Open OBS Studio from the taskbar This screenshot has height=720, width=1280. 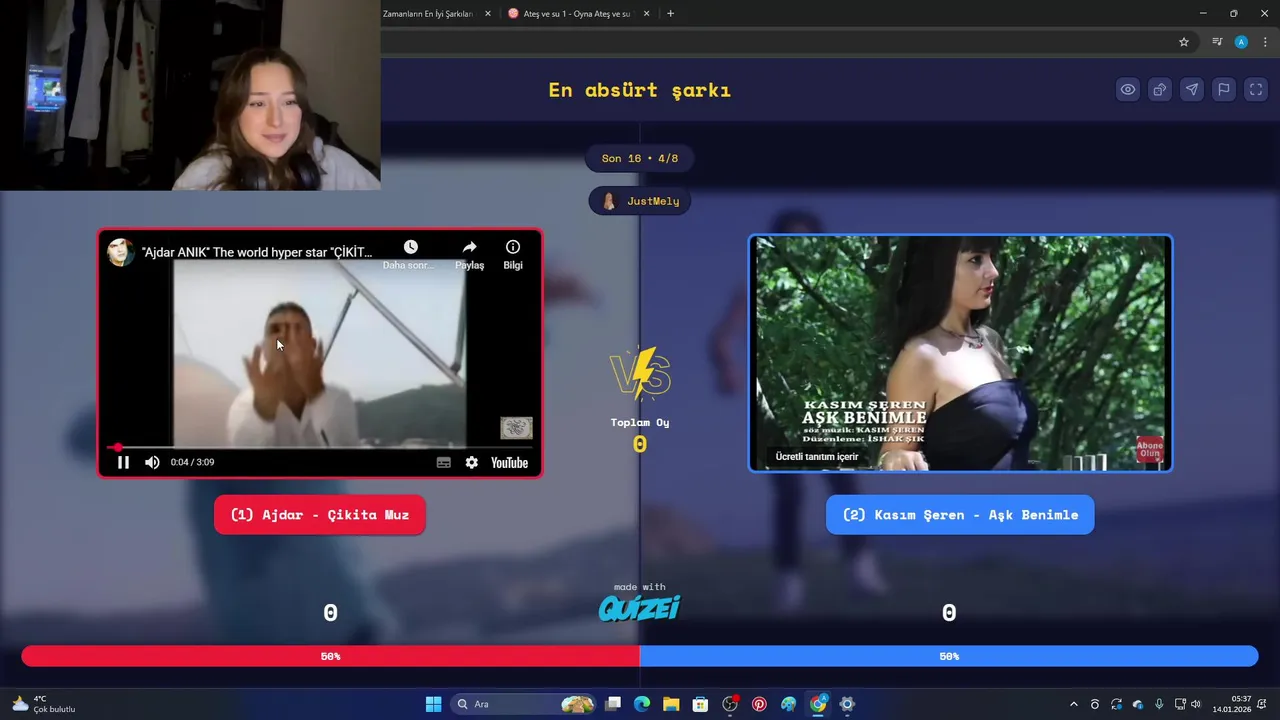730,704
